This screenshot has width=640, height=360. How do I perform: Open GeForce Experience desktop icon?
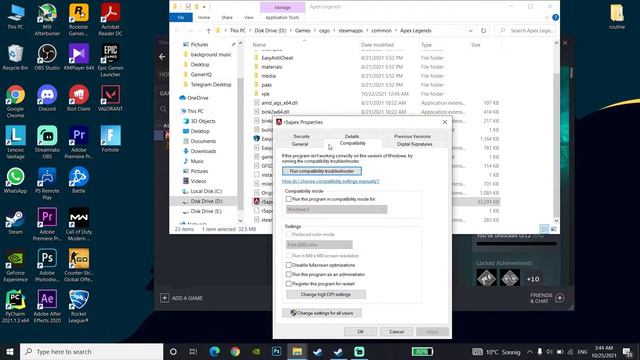coord(16,265)
